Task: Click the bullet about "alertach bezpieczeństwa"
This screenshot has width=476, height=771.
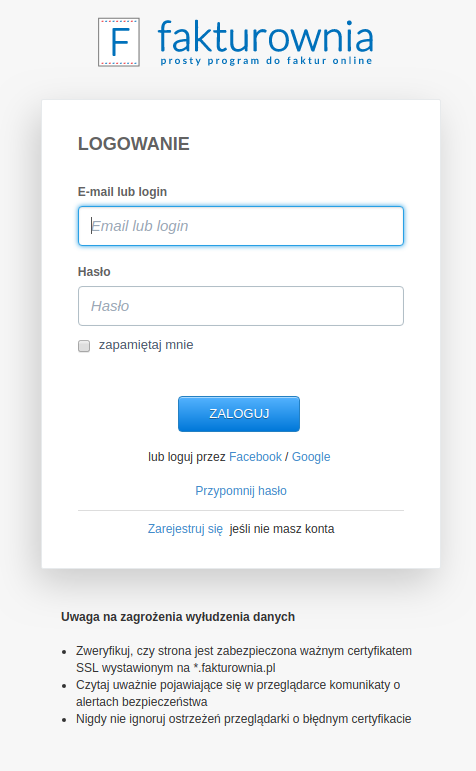Action: click(238, 693)
